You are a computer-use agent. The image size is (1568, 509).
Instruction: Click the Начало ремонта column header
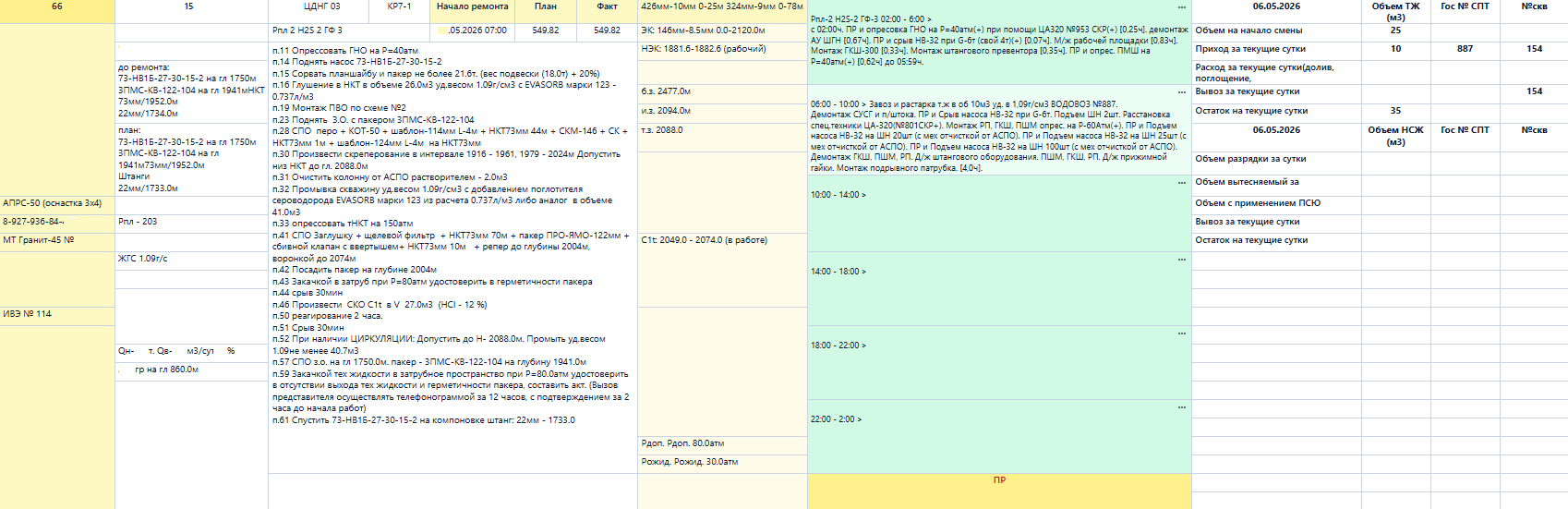(x=472, y=6)
